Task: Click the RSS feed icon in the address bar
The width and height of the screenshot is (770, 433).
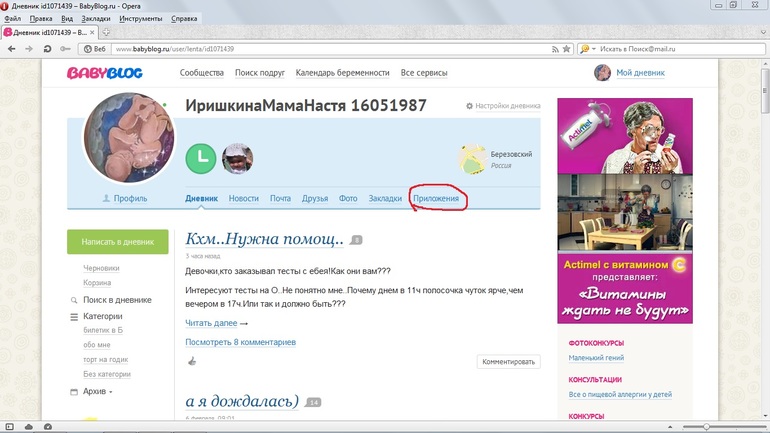Action: 553,48
